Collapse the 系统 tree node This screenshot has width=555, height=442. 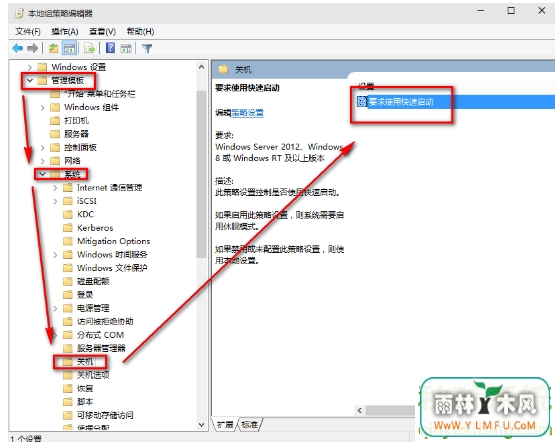42,174
